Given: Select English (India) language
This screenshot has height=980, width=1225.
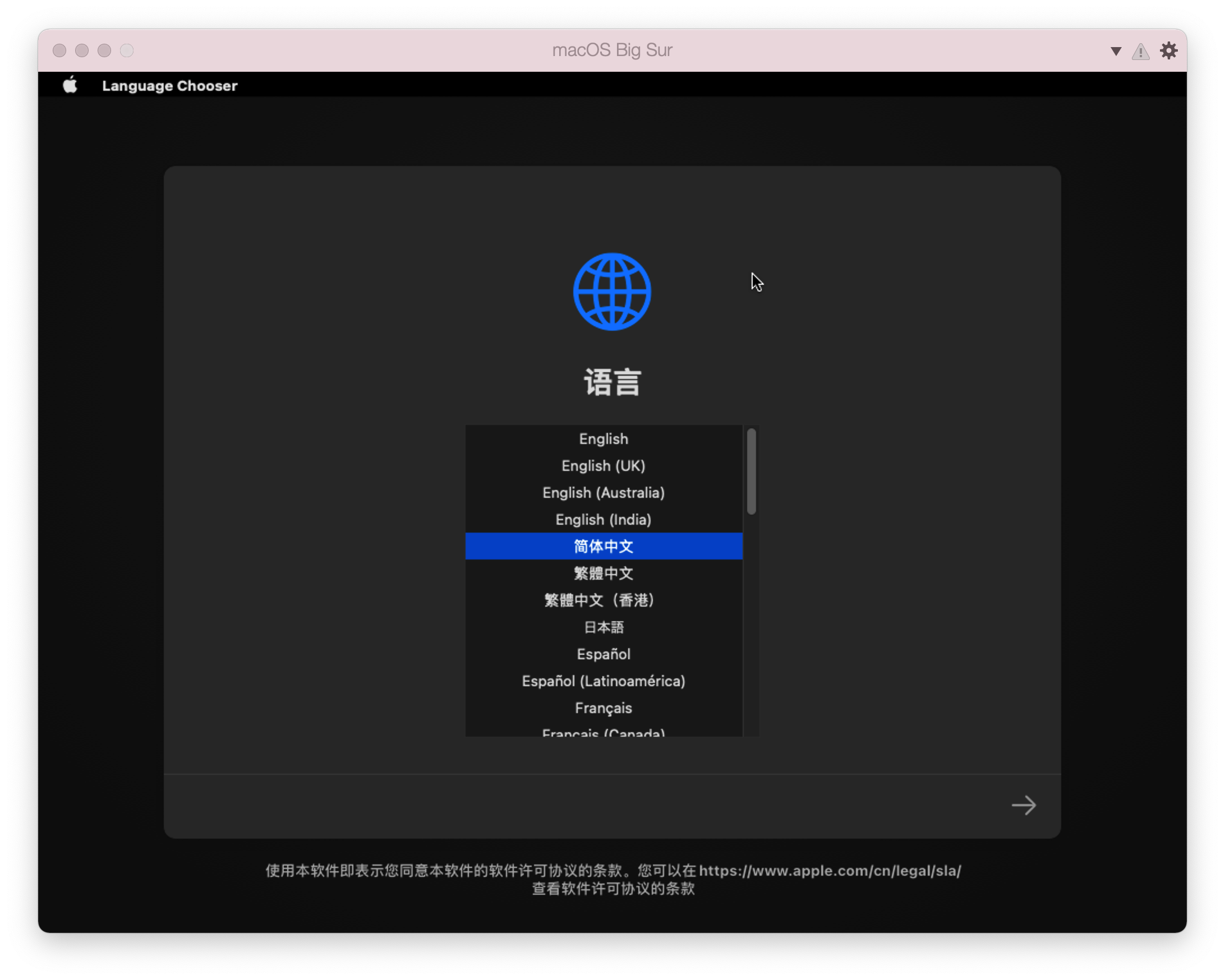Looking at the screenshot, I should (x=604, y=520).
